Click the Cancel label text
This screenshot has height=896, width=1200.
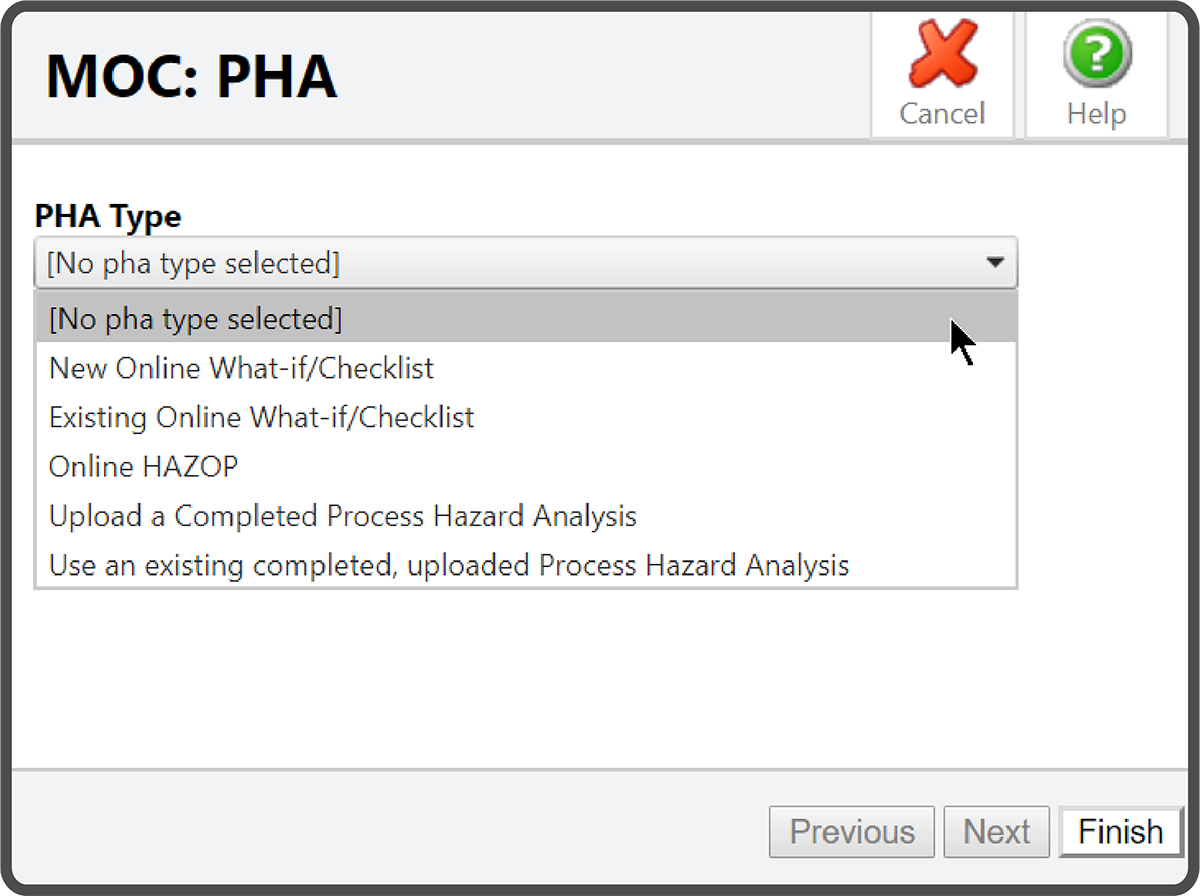click(941, 113)
